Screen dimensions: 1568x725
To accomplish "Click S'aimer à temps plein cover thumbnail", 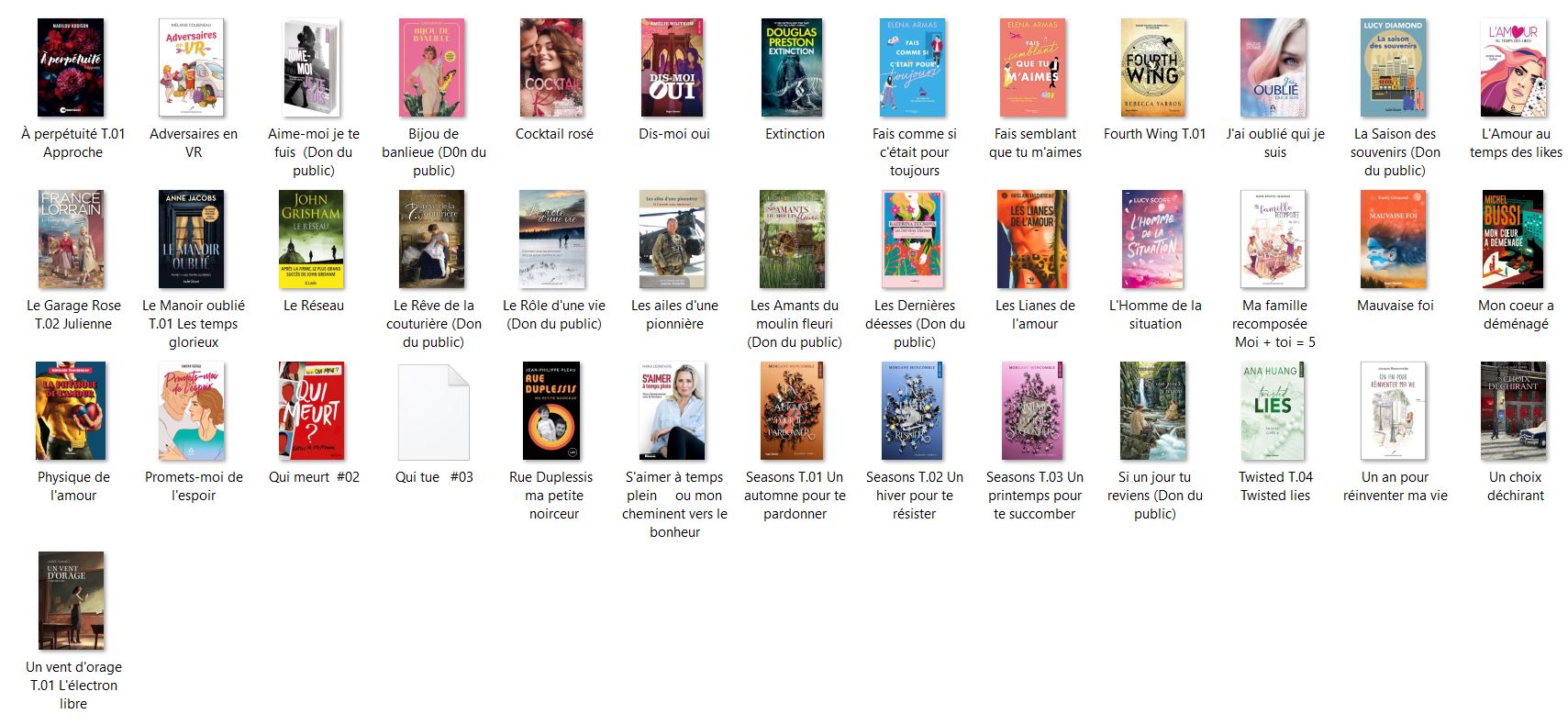I will [673, 411].
